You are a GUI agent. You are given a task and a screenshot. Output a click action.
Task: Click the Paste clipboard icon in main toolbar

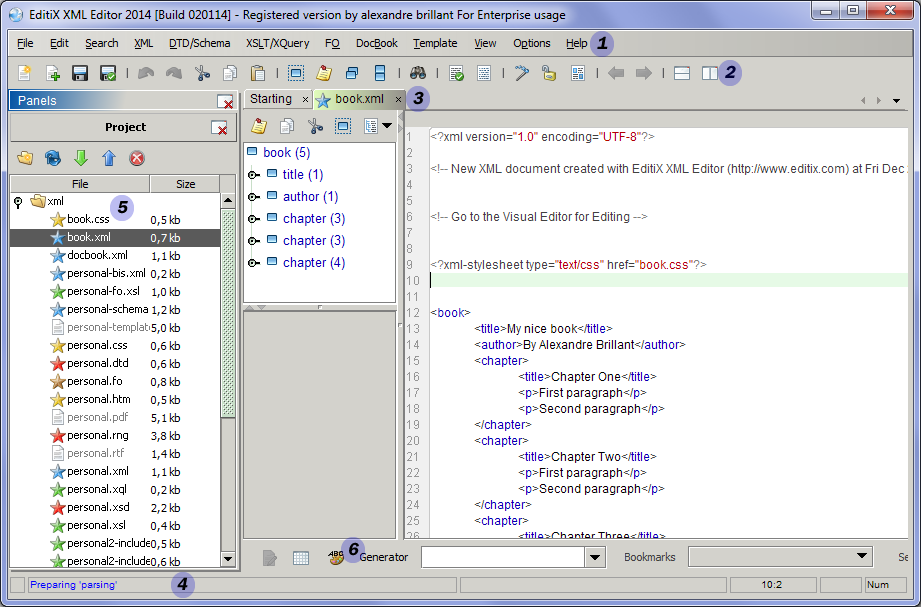[257, 73]
